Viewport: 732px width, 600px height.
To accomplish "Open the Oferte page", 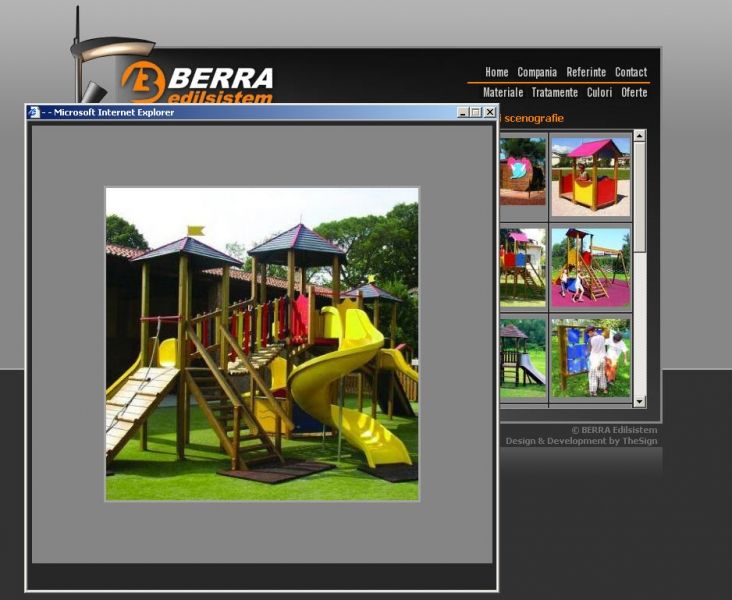I will pyautogui.click(x=634, y=92).
